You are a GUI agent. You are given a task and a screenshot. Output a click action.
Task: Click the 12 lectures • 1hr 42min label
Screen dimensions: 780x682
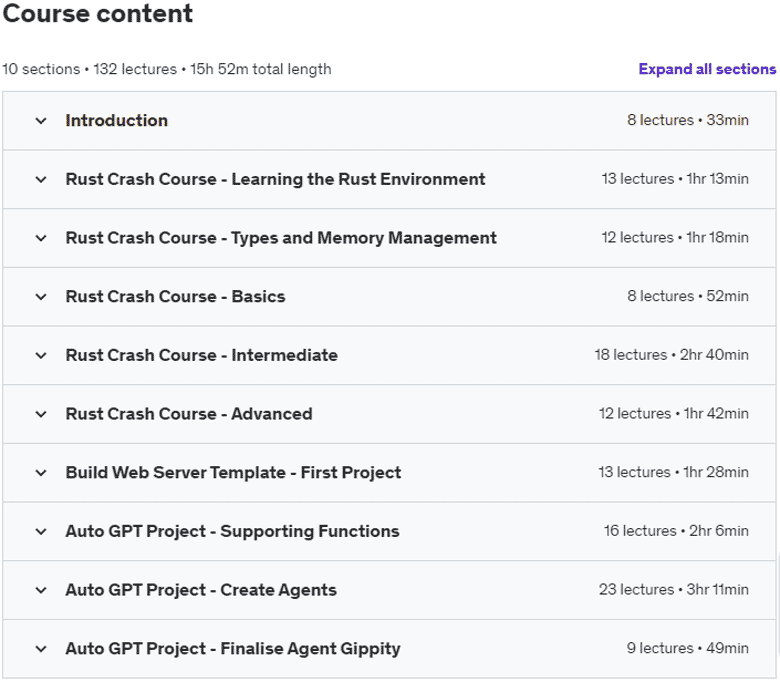click(x=674, y=413)
